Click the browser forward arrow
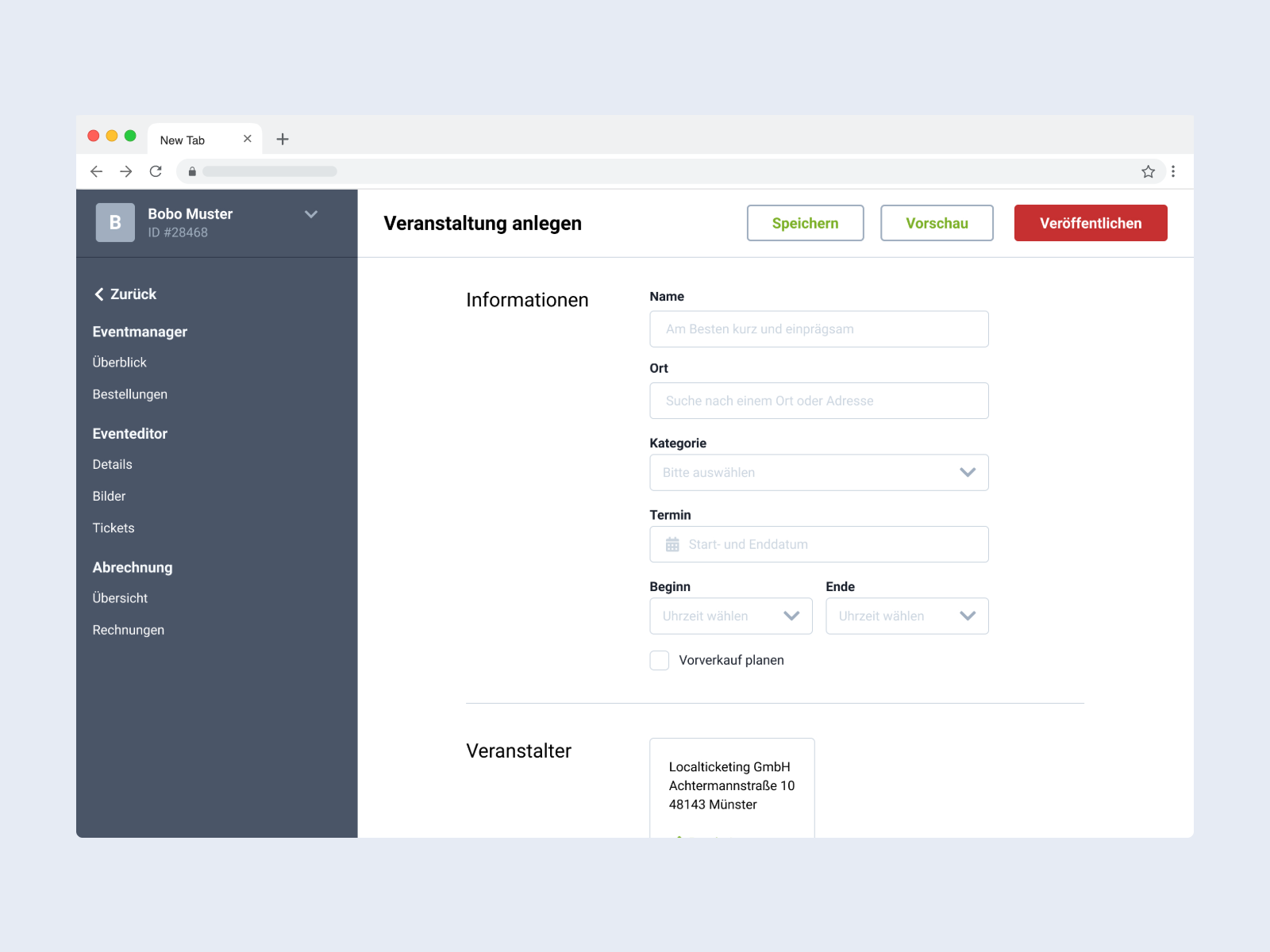 click(126, 171)
